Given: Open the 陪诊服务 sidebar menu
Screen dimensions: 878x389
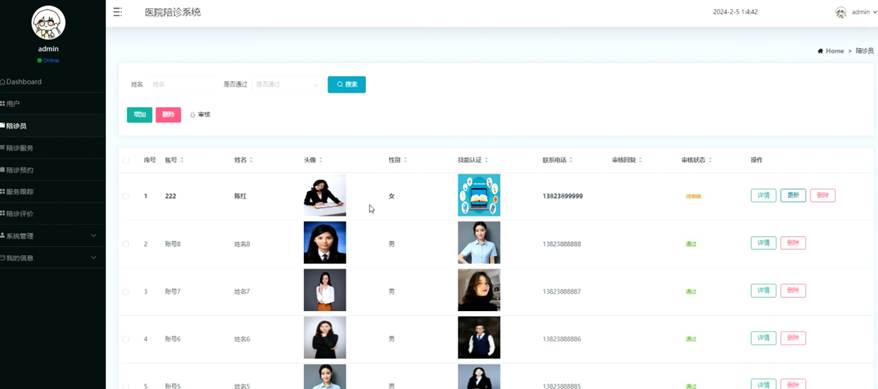Looking at the screenshot, I should (53, 148).
